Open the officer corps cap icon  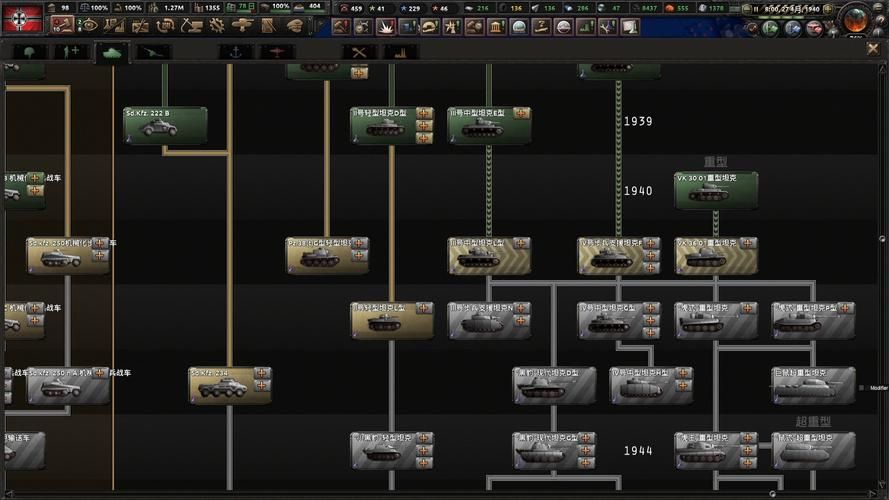coord(294,26)
